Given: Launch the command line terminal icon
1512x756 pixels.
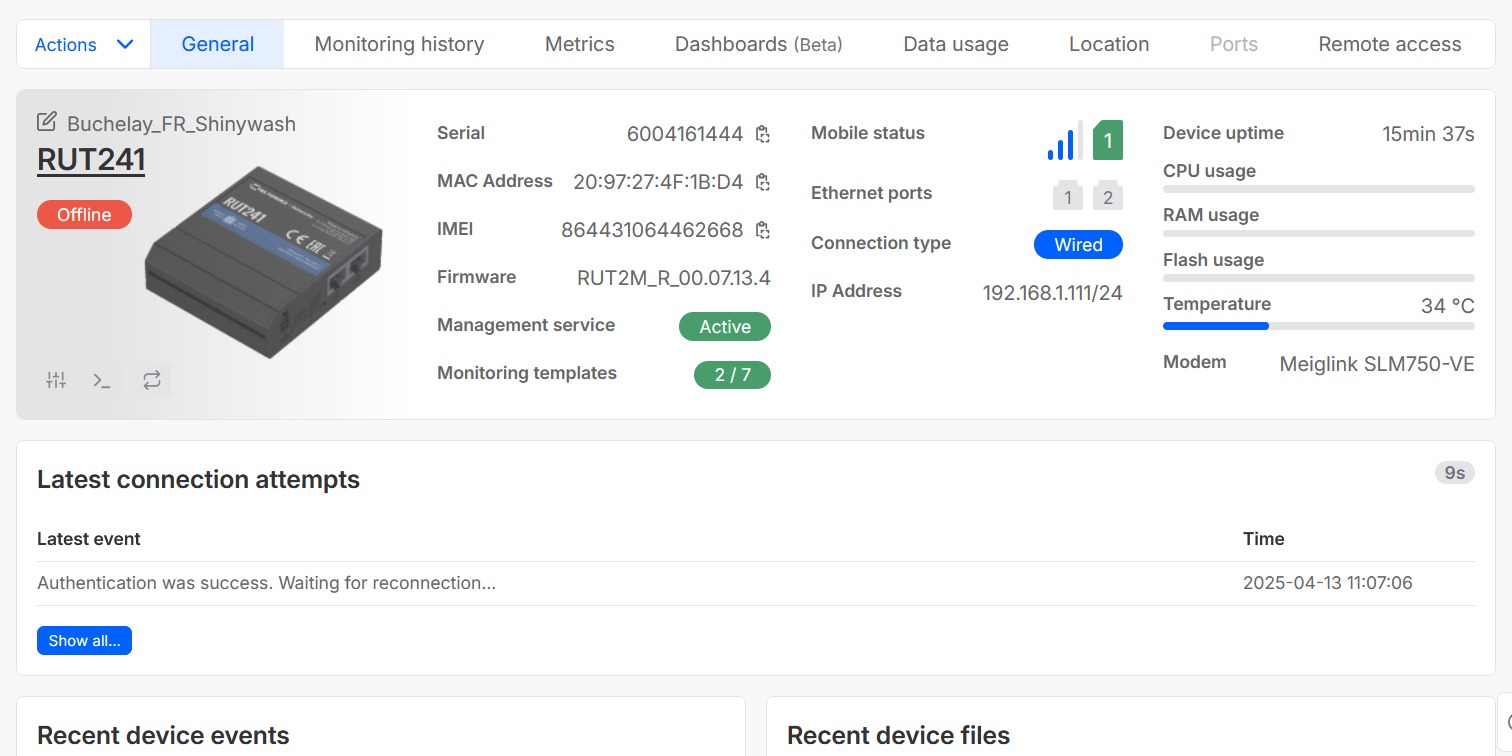Looking at the screenshot, I should [x=102, y=380].
